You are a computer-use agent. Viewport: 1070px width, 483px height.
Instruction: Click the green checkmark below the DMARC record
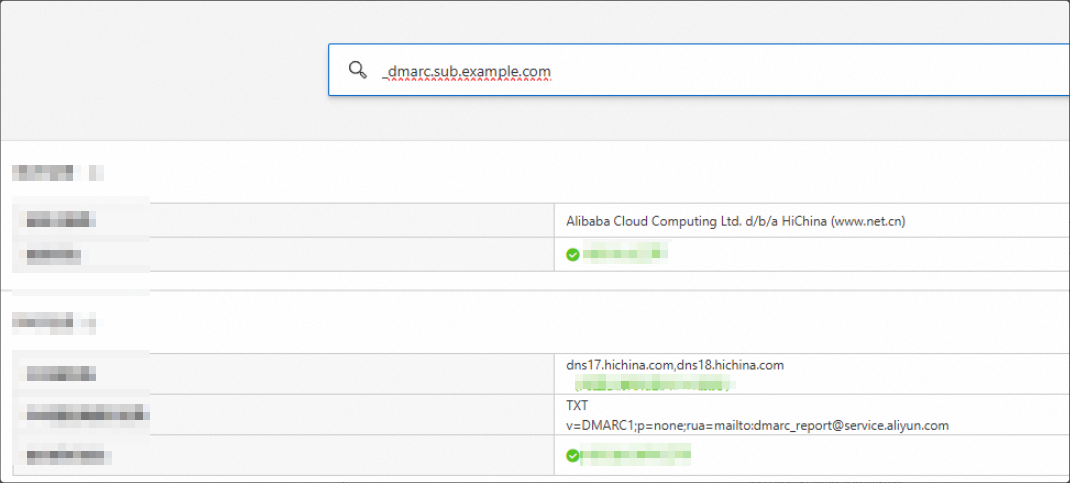(x=573, y=456)
